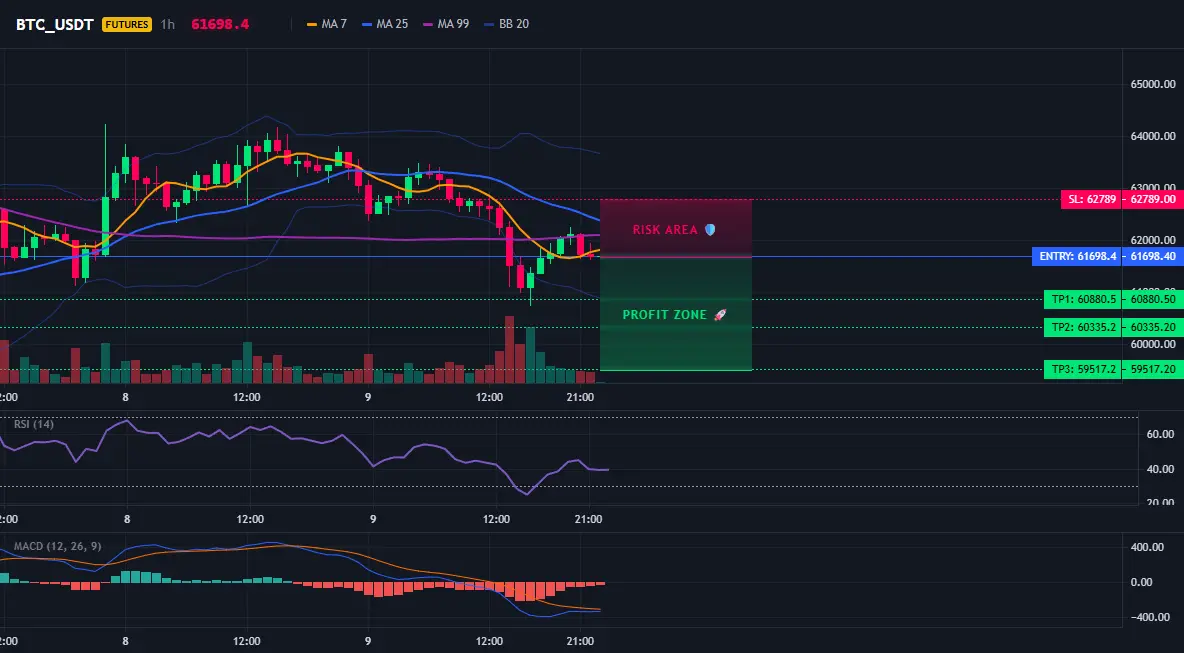Toggle the MA 25 legend item
This screenshot has width=1184, height=653.
point(385,24)
